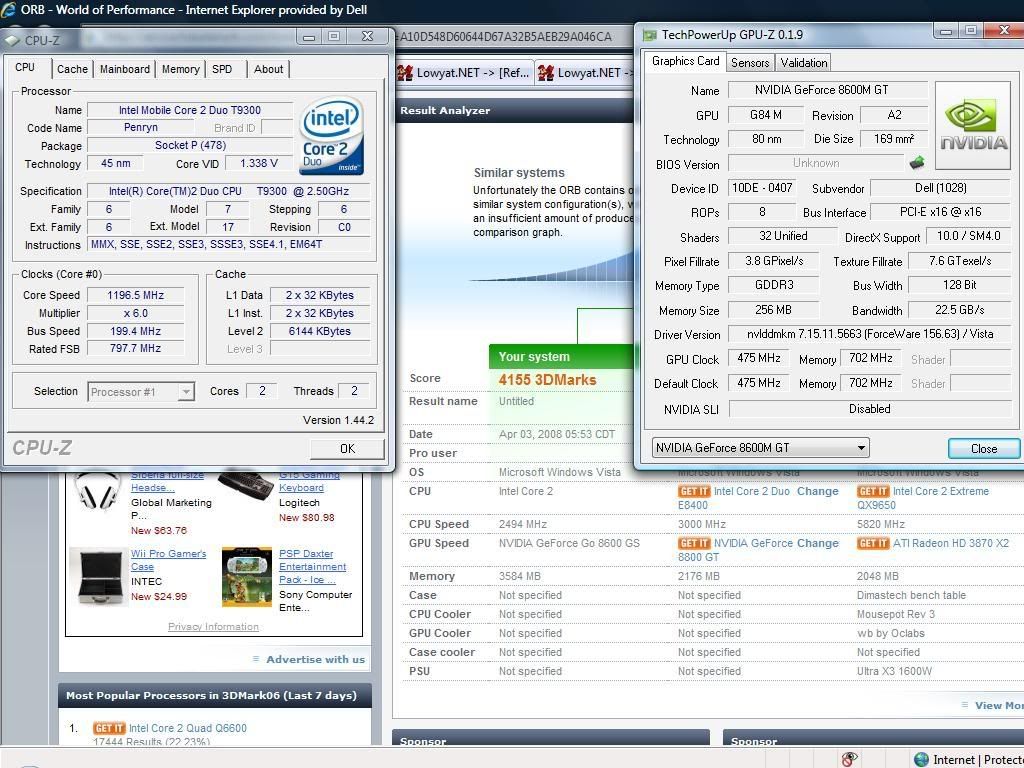Open the Privacy Information link
Viewport: 1024px width, 768px height.
click(213, 627)
